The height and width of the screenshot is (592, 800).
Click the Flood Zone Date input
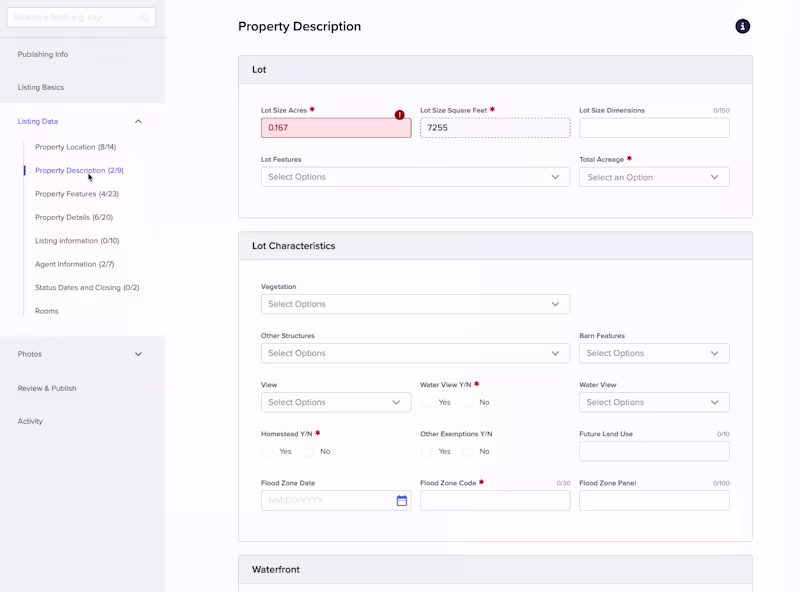336,501
